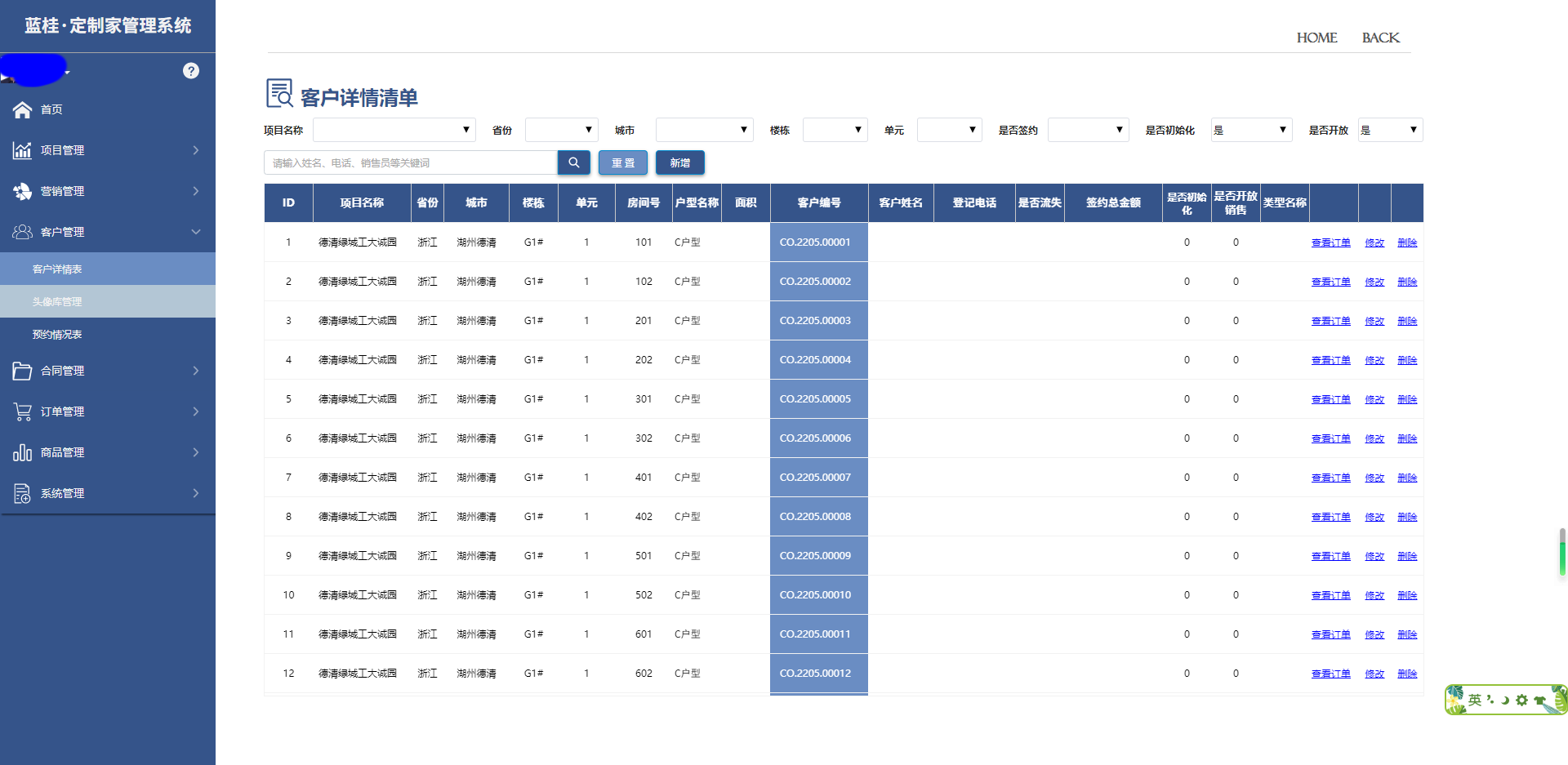Click the 房间号 column header

tap(644, 202)
